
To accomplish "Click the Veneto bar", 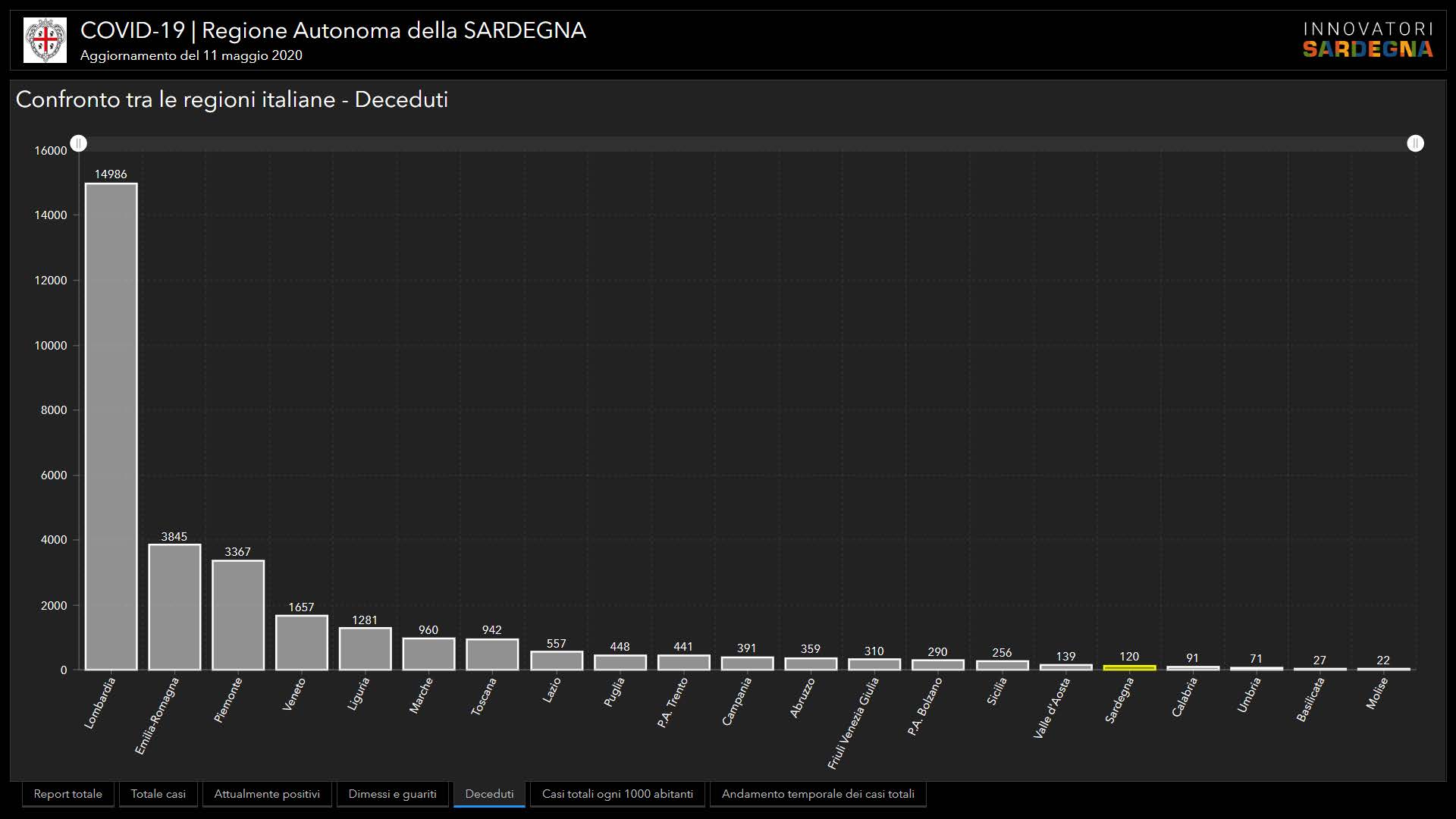I will pyautogui.click(x=302, y=642).
